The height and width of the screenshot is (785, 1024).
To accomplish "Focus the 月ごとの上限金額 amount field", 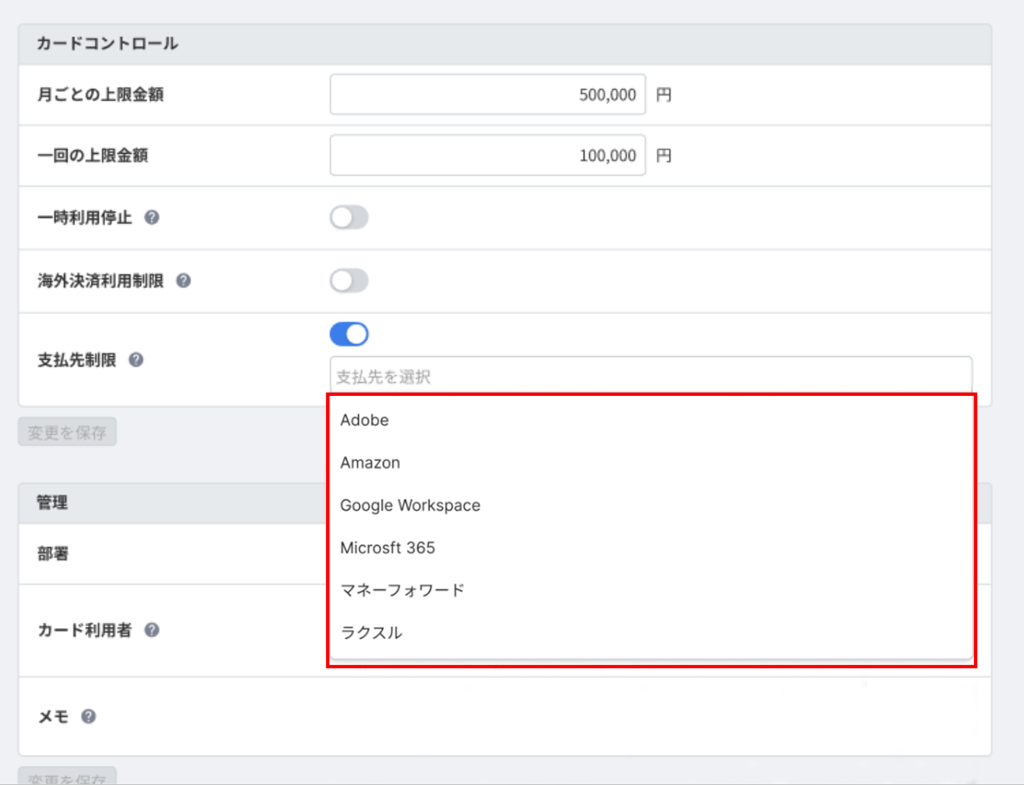I will point(488,95).
